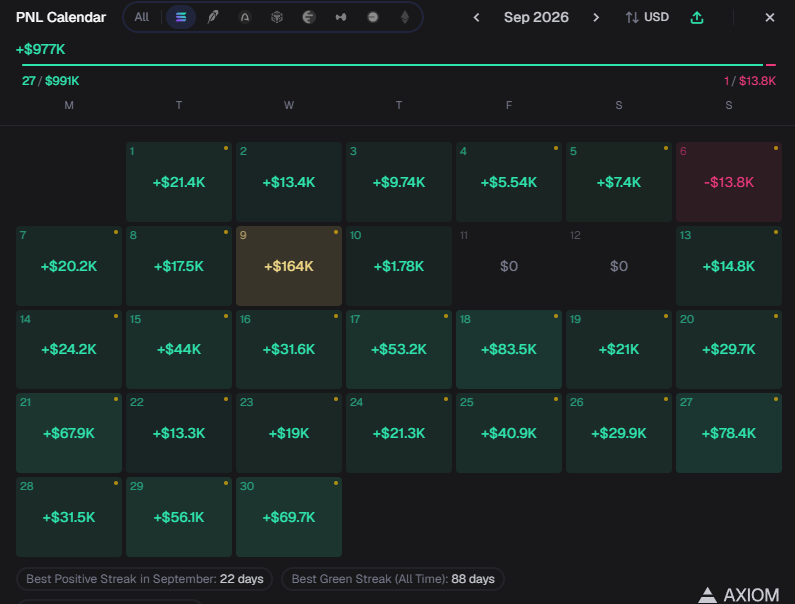Open day 29 with +$56.1K

179,517
